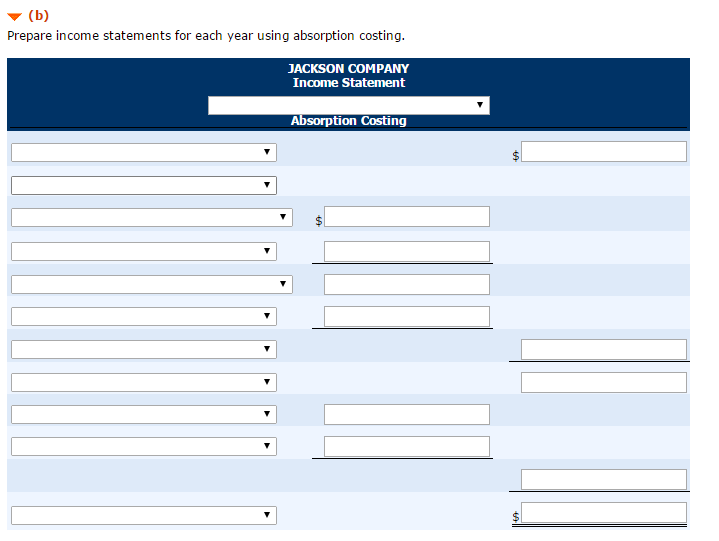Click the third middle-column amount field
The height and width of the screenshot is (541, 719).
pos(406,284)
